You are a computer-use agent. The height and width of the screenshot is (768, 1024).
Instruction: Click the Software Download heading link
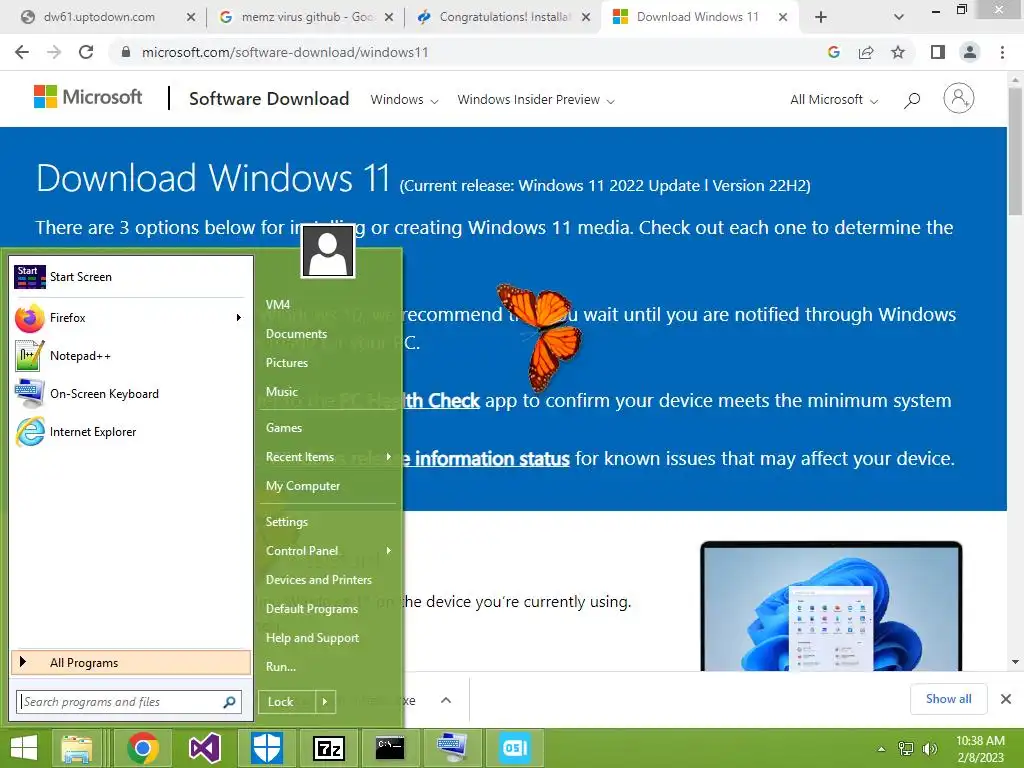pos(269,99)
